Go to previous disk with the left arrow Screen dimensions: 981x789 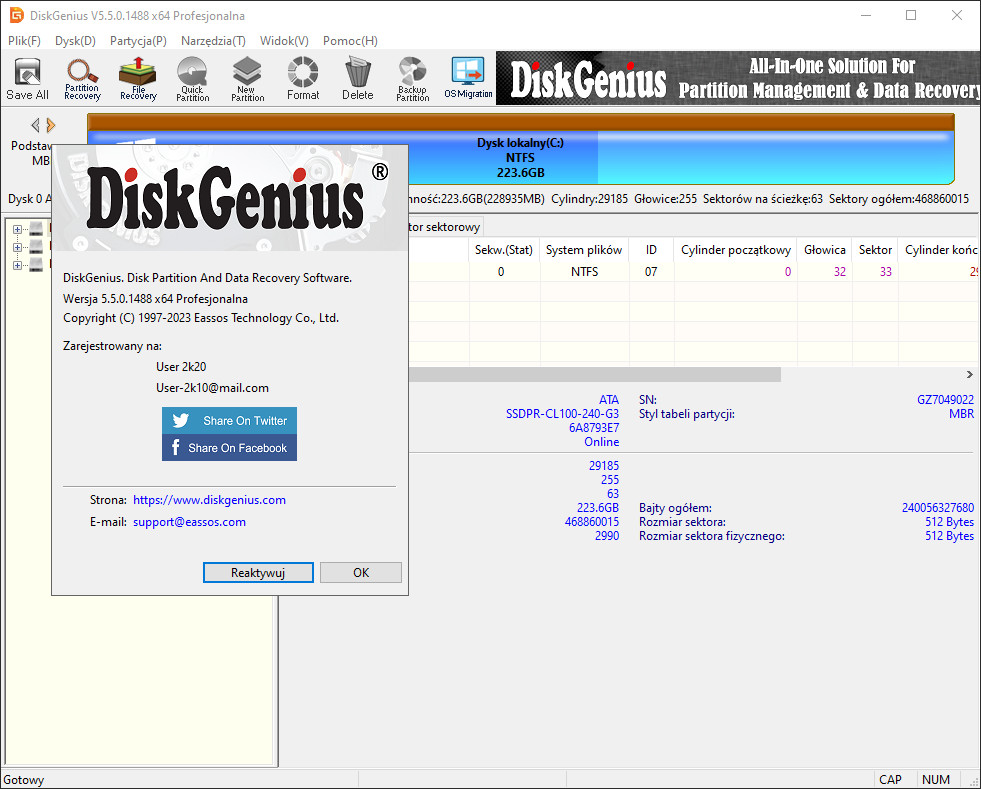(36, 125)
